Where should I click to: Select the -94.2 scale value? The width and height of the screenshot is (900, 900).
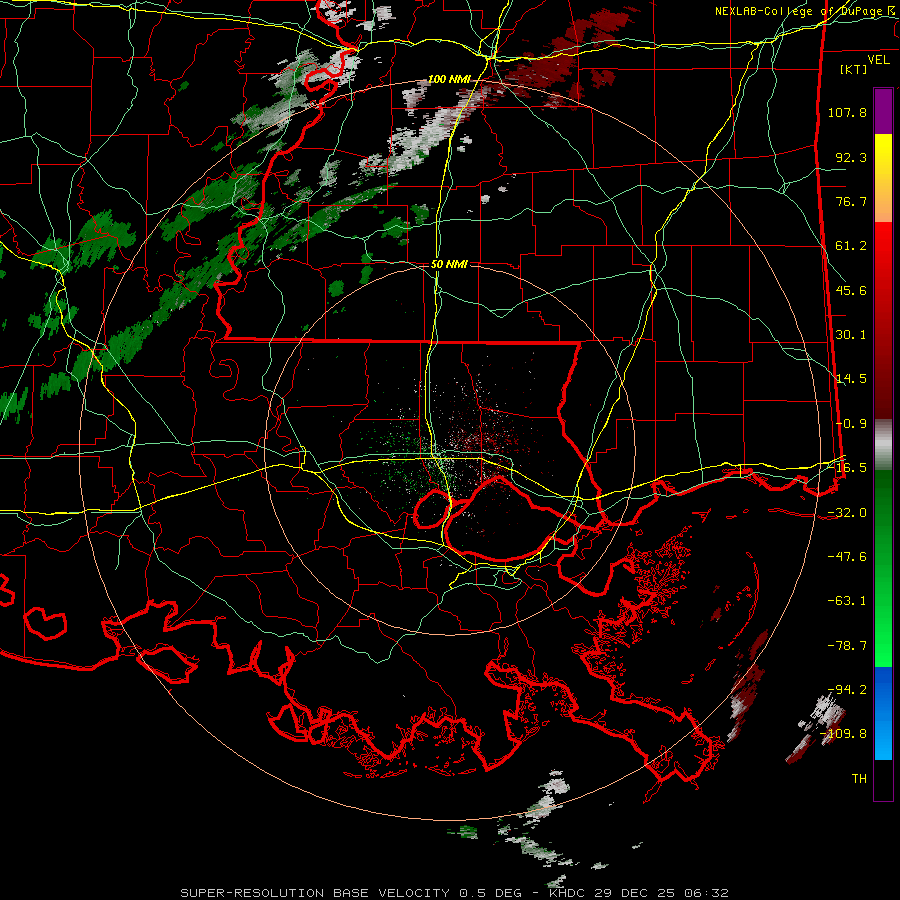click(847, 690)
